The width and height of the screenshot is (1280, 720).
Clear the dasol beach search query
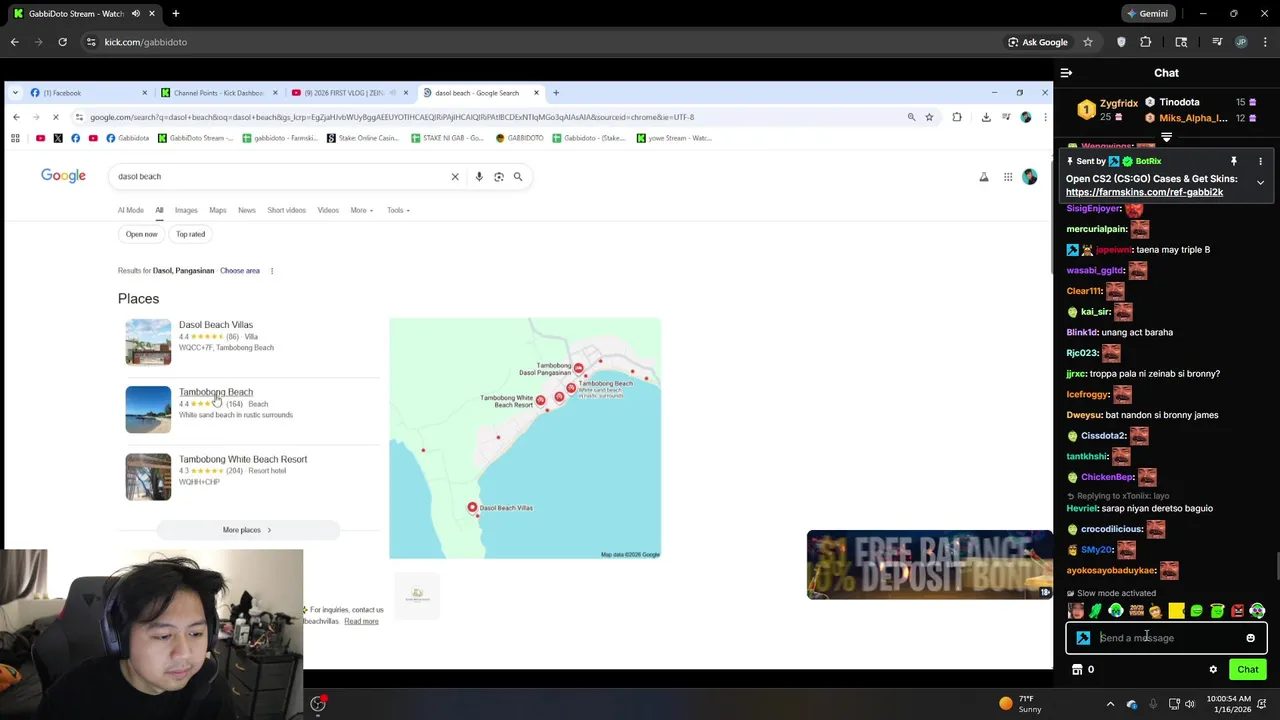pyautogui.click(x=455, y=177)
